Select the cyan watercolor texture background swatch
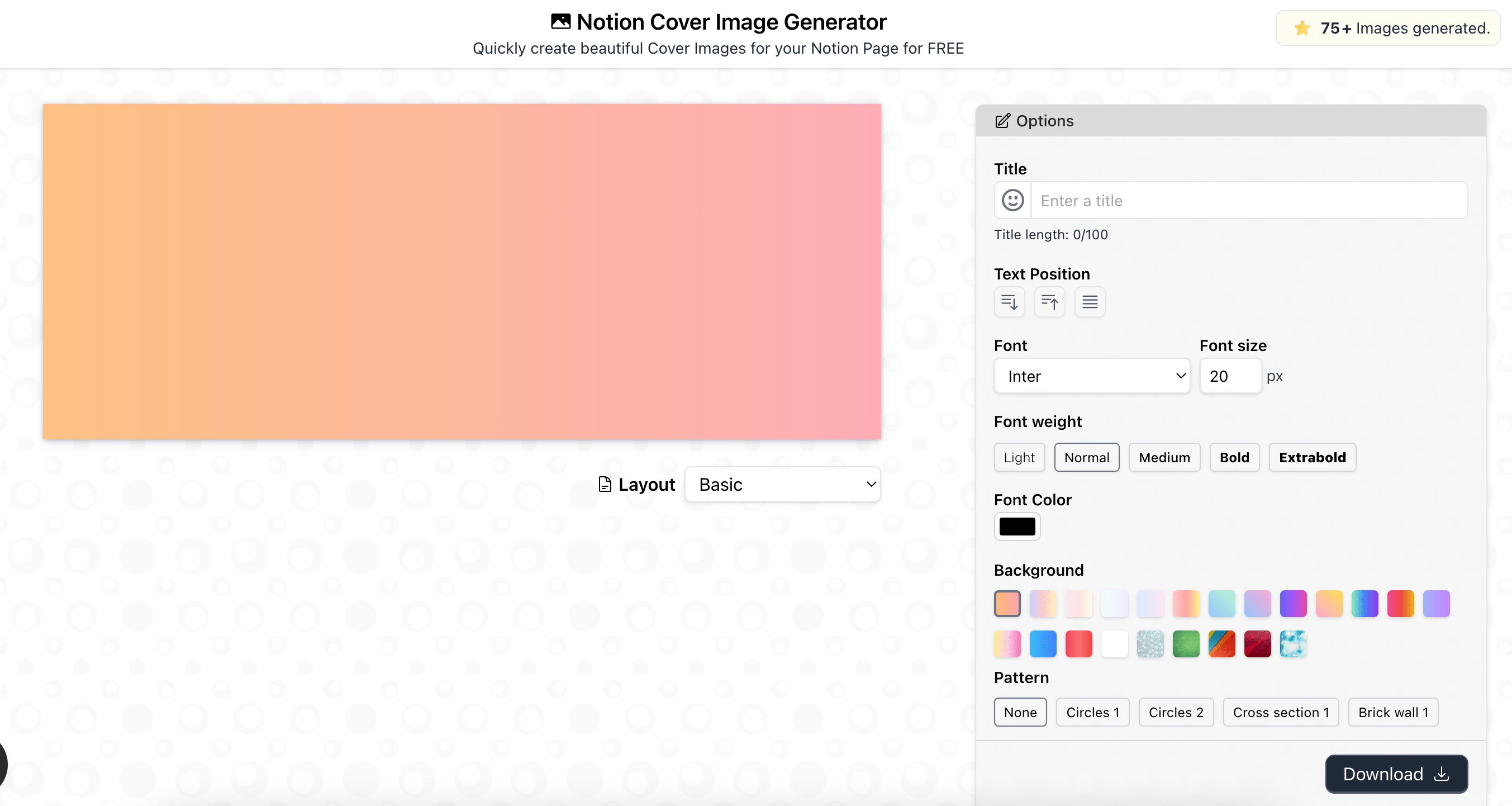Image resolution: width=1512 pixels, height=806 pixels. click(x=1293, y=644)
